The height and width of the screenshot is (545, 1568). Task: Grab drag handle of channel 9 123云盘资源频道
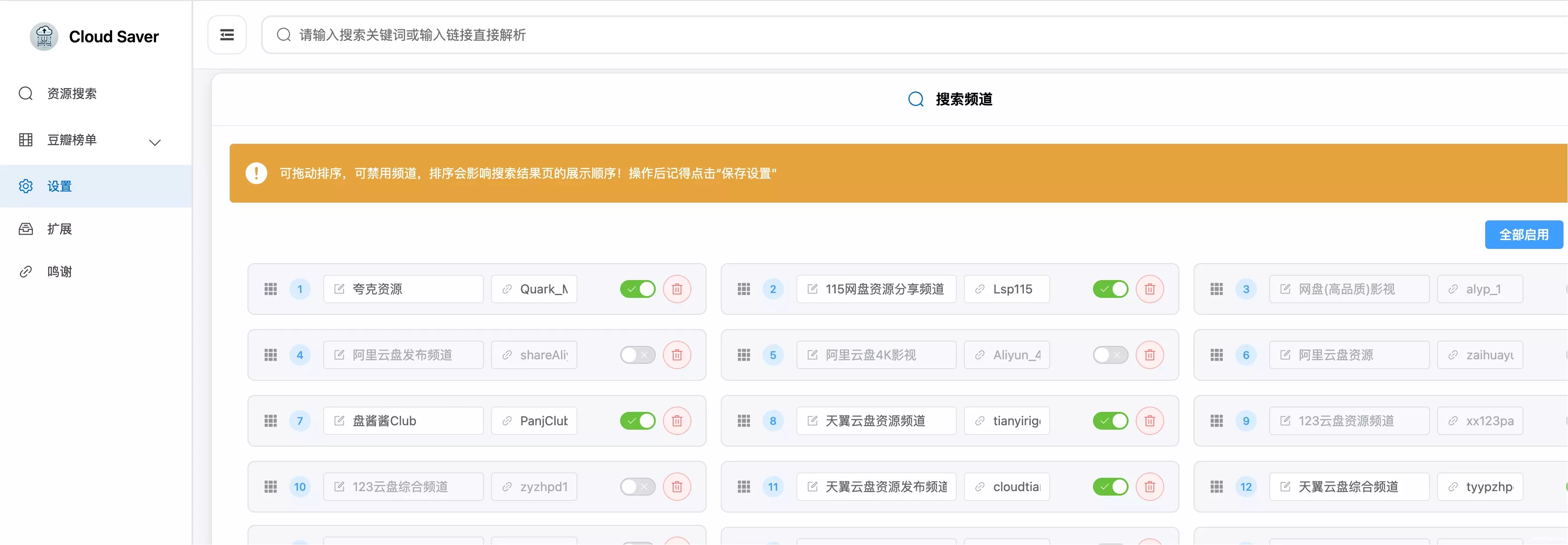click(1217, 421)
